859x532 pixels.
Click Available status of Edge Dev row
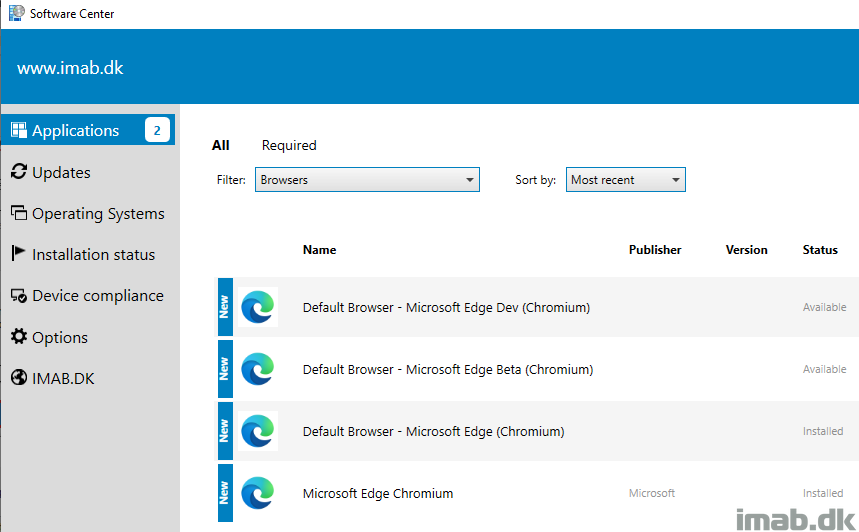[x=824, y=307]
